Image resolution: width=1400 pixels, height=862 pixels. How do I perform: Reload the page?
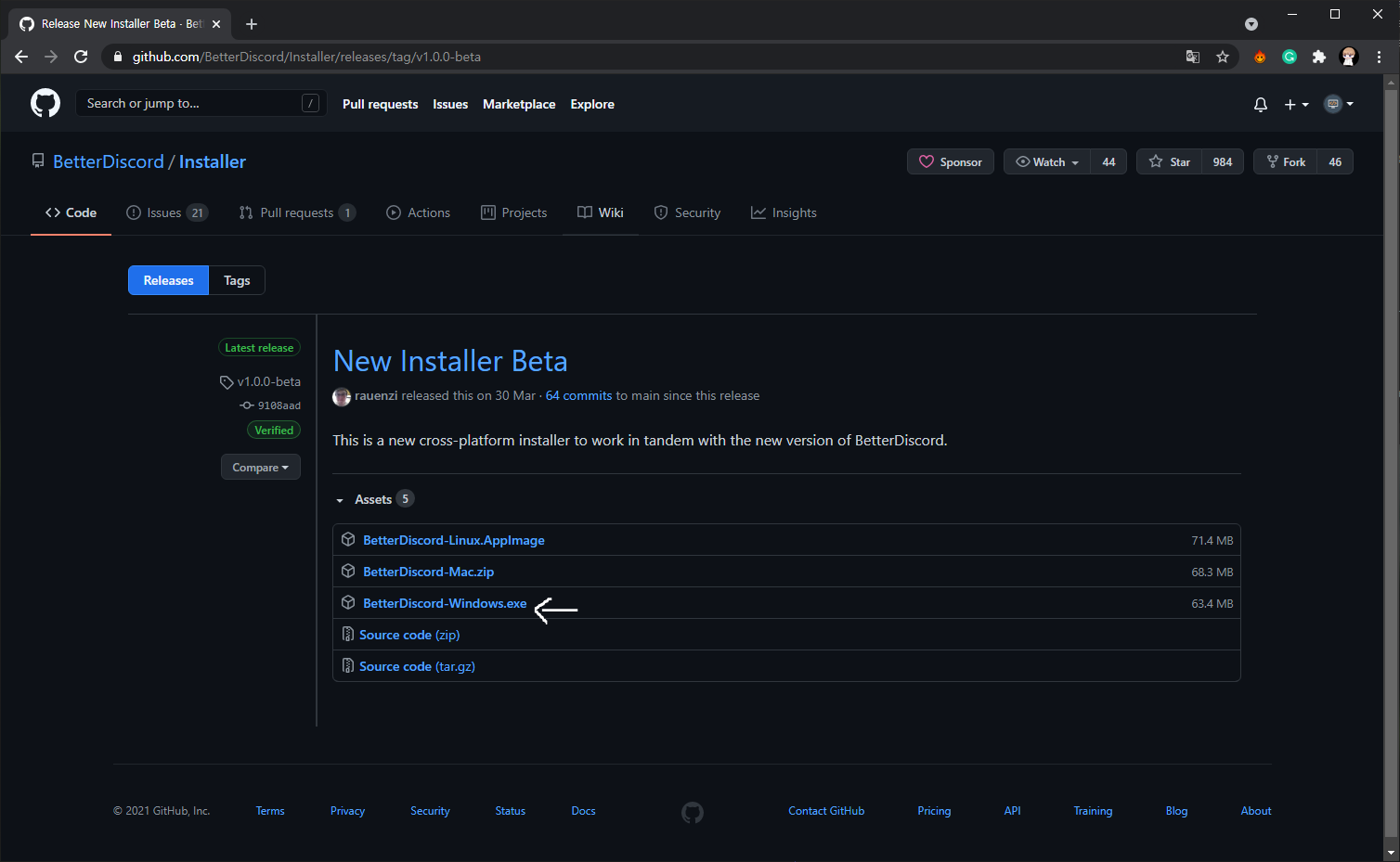coord(81,57)
